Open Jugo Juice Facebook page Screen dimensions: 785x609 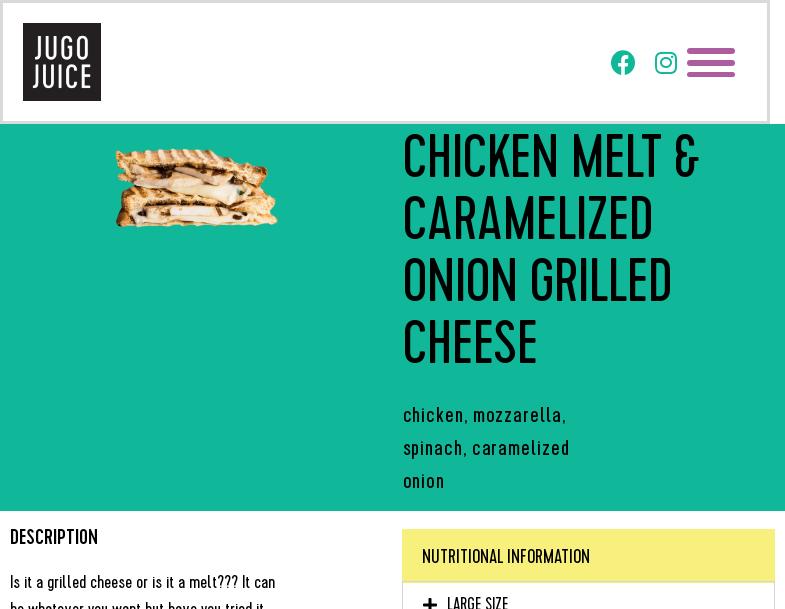(623, 63)
